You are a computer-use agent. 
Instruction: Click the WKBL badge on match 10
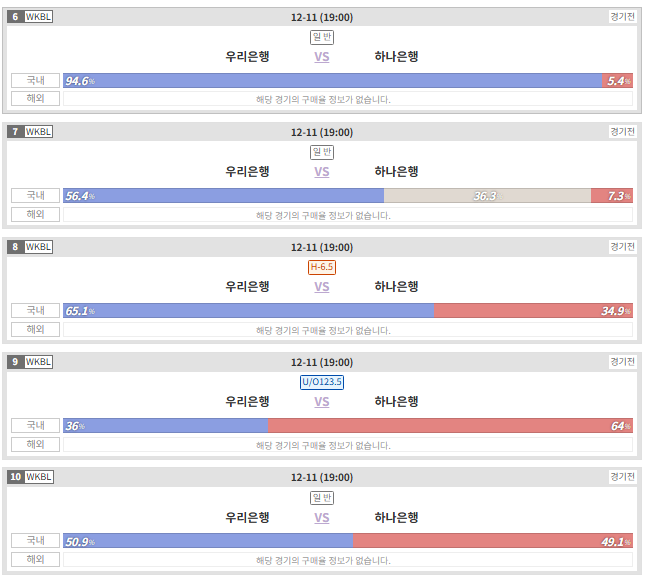pyautogui.click(x=39, y=477)
